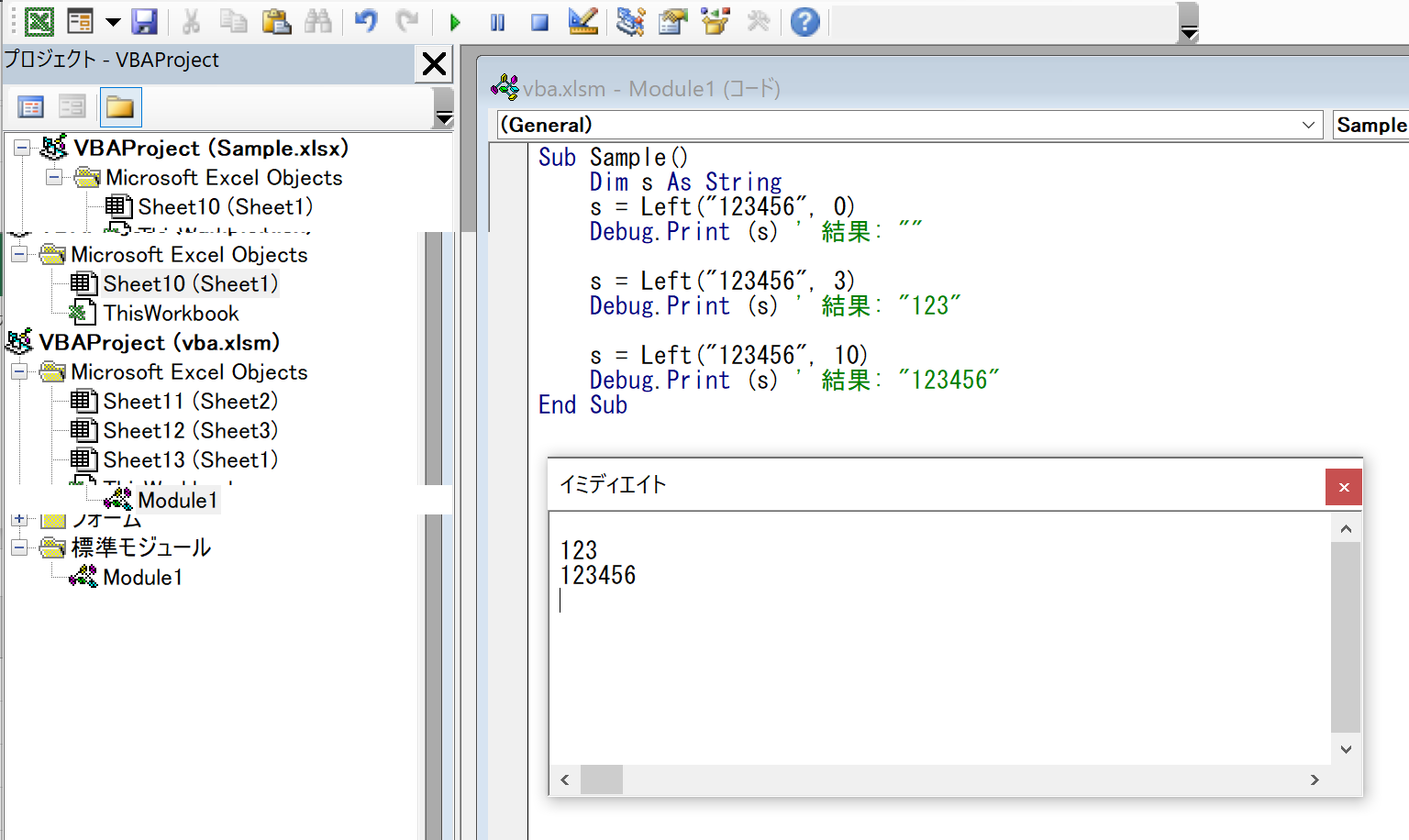This screenshot has height=840, width=1409.
Task: Click down arrow of Immediate window scrollbar
Action: [x=1346, y=749]
